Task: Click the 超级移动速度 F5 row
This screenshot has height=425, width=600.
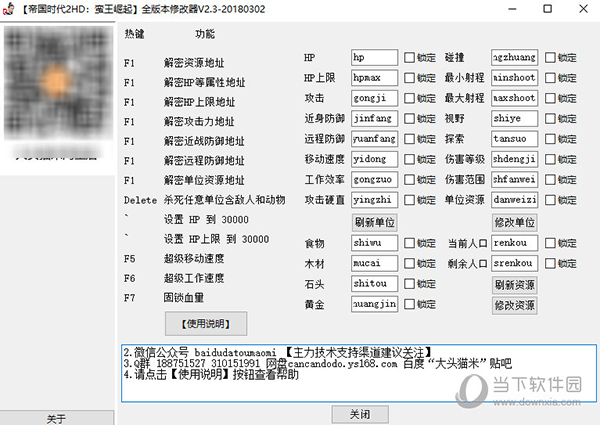Action: (x=174, y=259)
